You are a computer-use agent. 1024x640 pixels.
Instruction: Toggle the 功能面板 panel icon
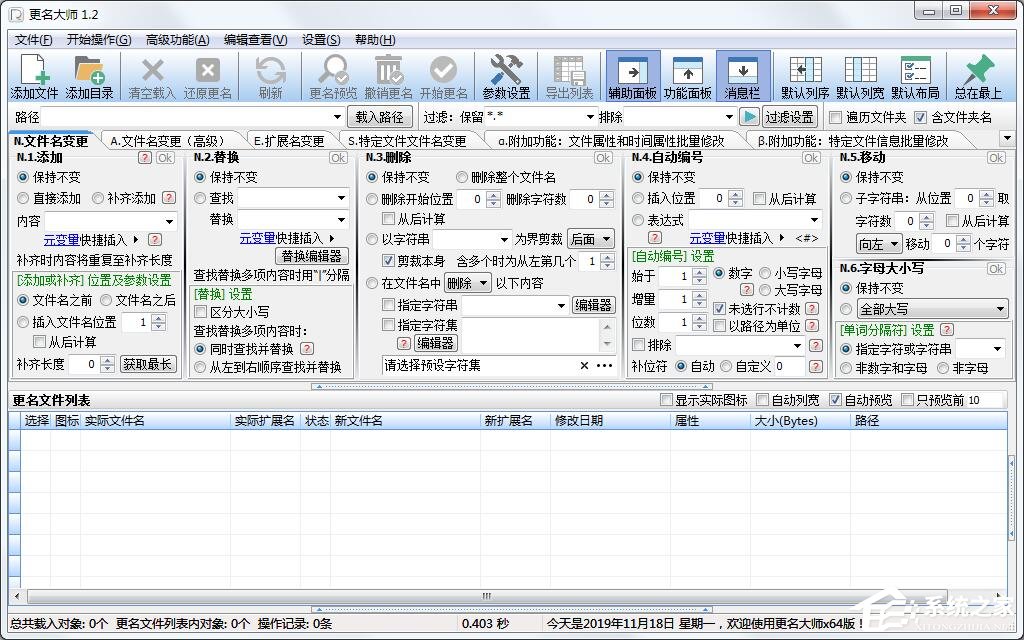[687, 70]
